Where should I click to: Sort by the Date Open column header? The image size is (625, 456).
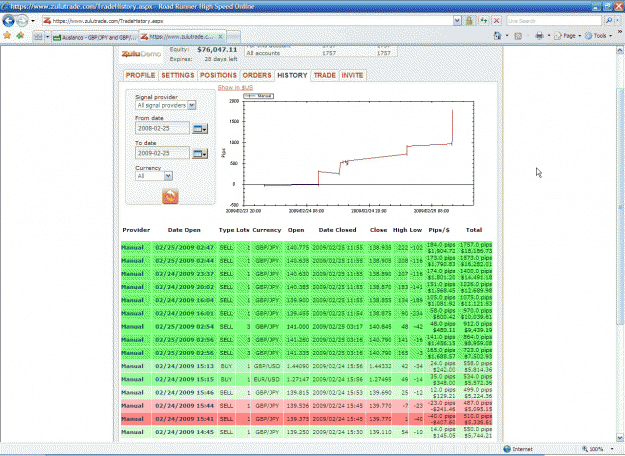pyautogui.click(x=184, y=230)
